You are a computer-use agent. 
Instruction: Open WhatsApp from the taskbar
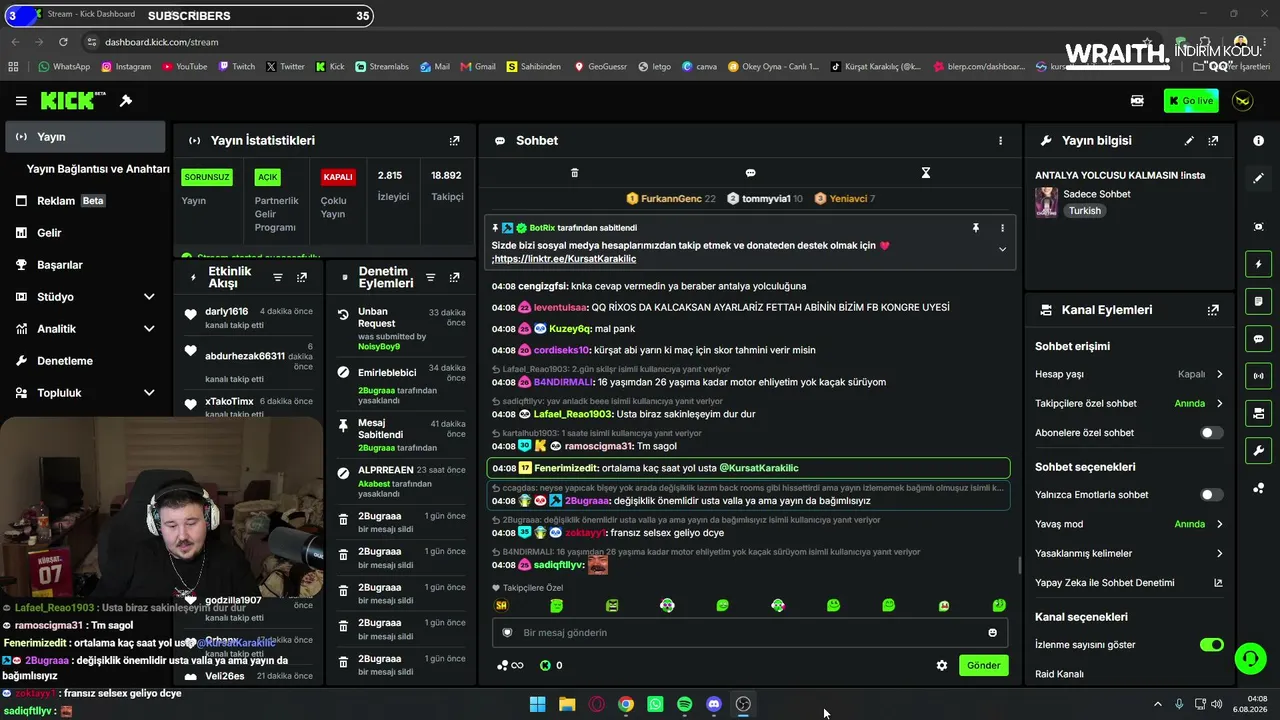coord(655,704)
